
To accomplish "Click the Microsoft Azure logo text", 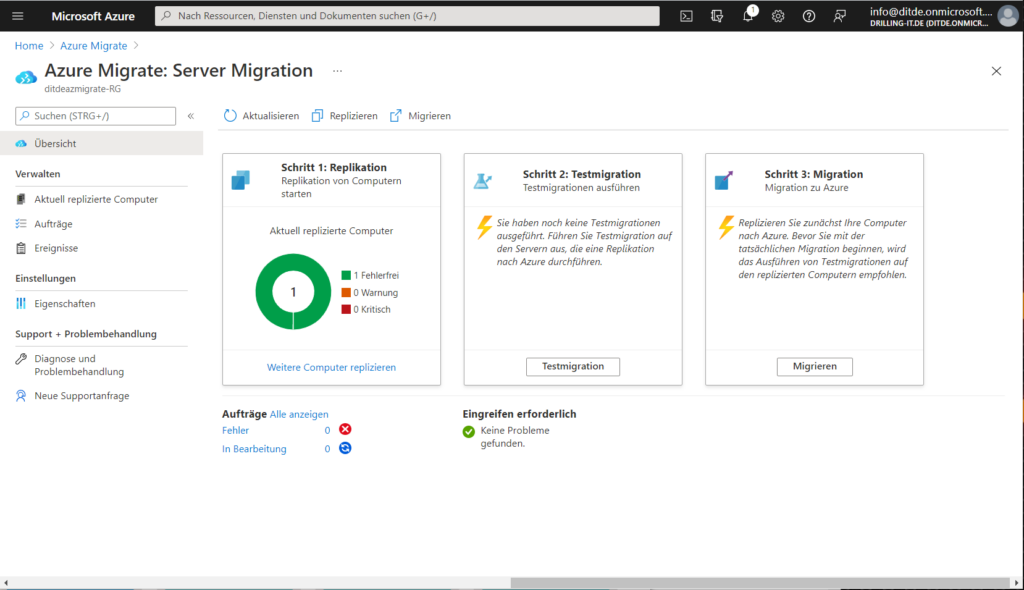I will coord(93,16).
